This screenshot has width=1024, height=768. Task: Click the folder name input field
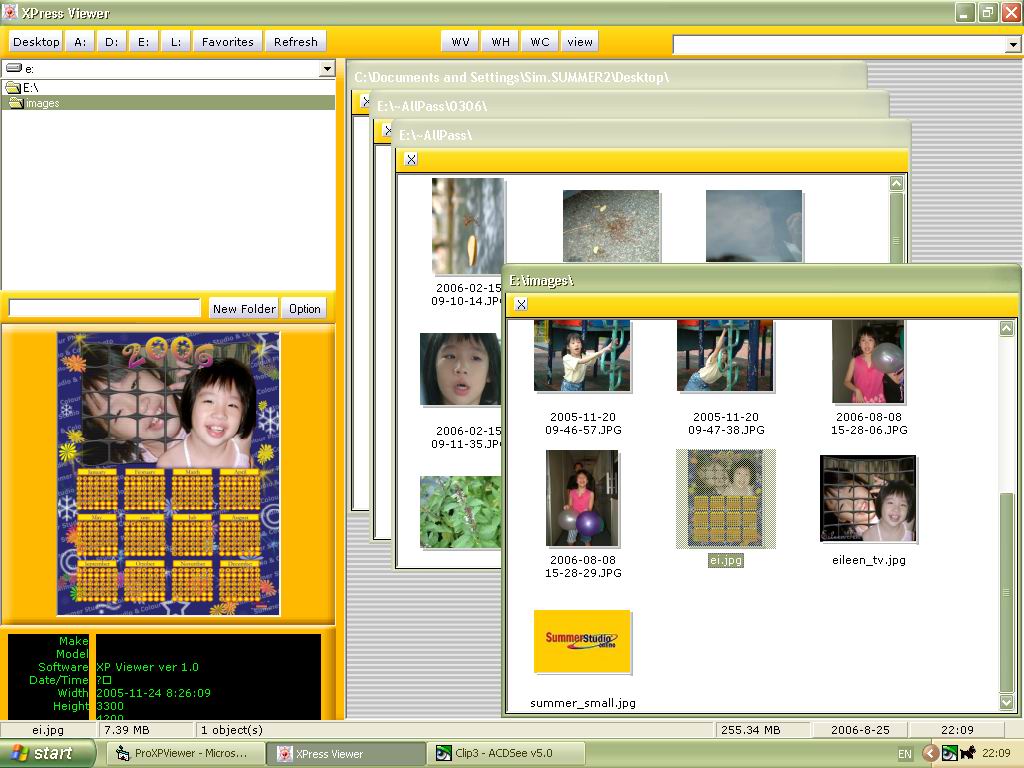pyautogui.click(x=105, y=308)
